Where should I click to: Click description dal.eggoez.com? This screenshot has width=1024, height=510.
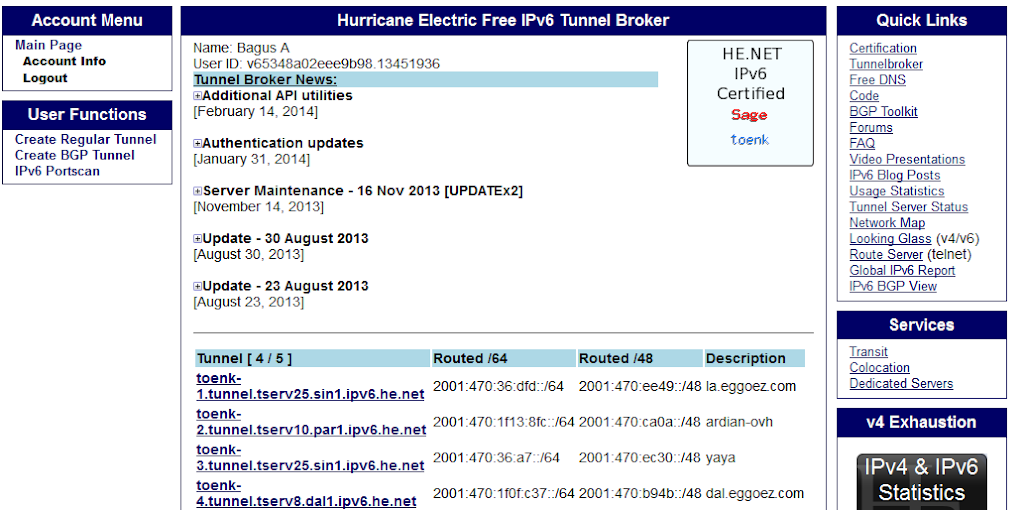tap(755, 494)
